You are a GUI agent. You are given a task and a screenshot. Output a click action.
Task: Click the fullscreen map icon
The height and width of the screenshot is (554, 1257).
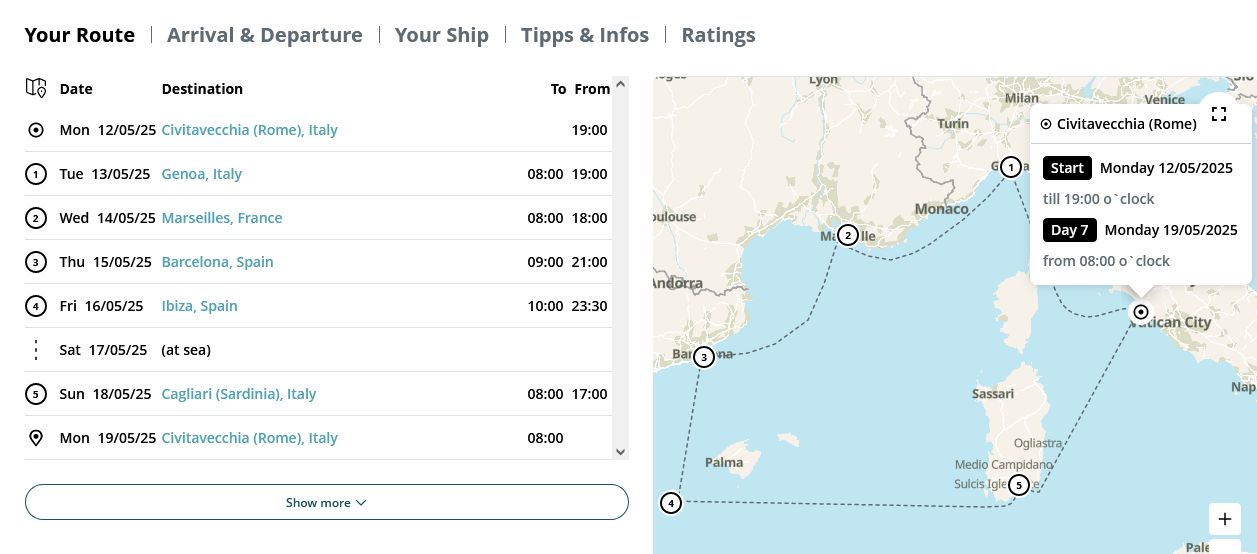[1218, 114]
